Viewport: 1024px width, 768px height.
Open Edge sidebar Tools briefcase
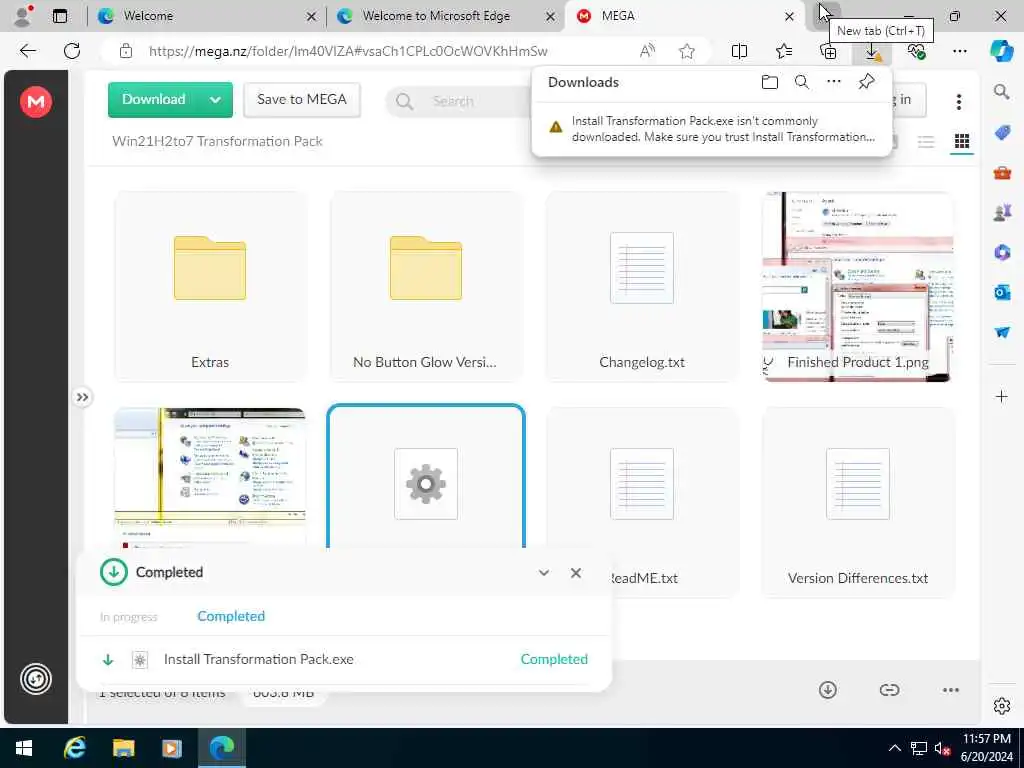tap(1001, 173)
